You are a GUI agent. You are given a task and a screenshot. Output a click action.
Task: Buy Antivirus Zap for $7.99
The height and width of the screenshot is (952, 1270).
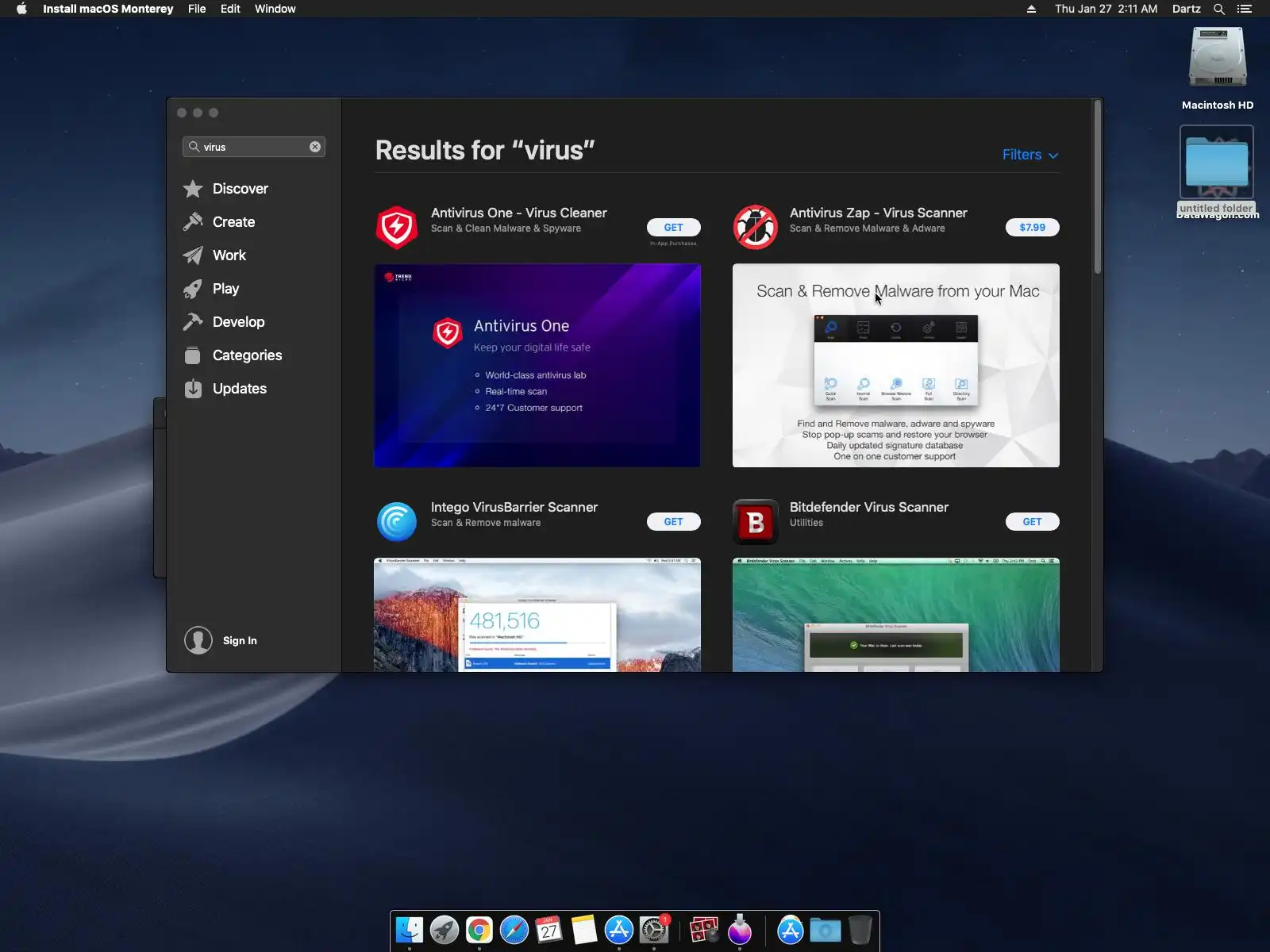pyautogui.click(x=1032, y=227)
